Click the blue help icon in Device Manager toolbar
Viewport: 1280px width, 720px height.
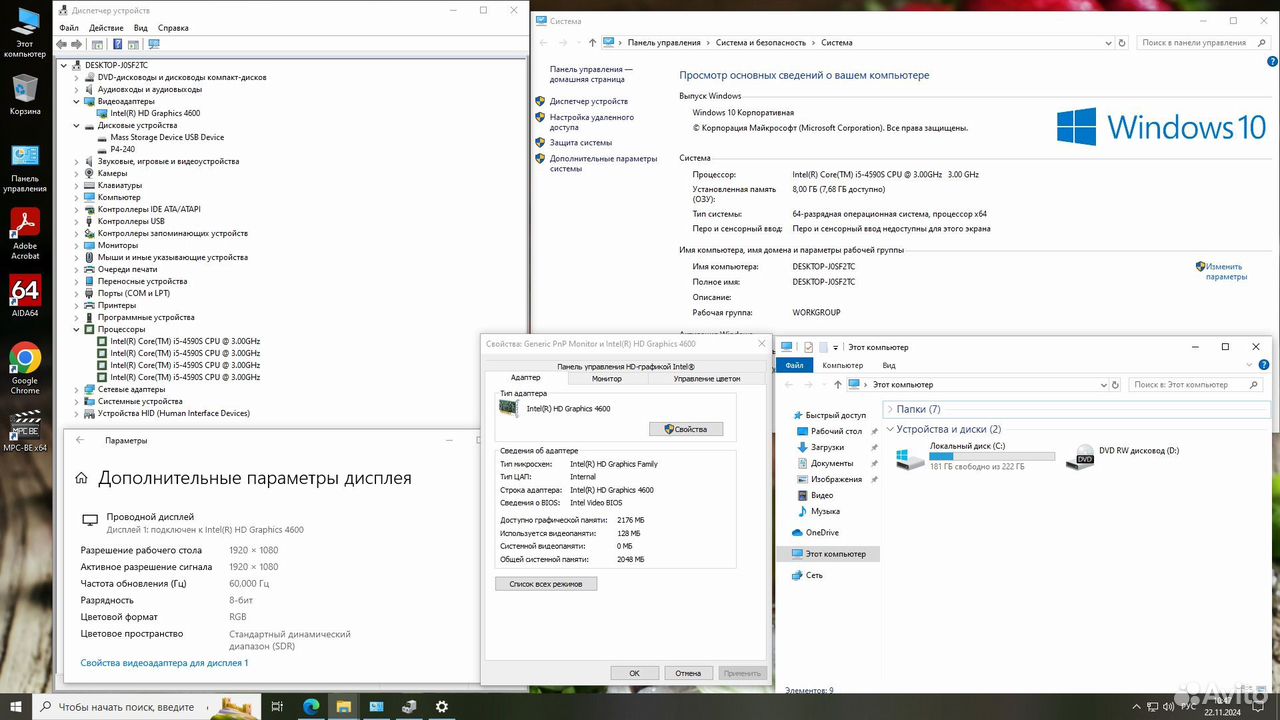click(117, 44)
